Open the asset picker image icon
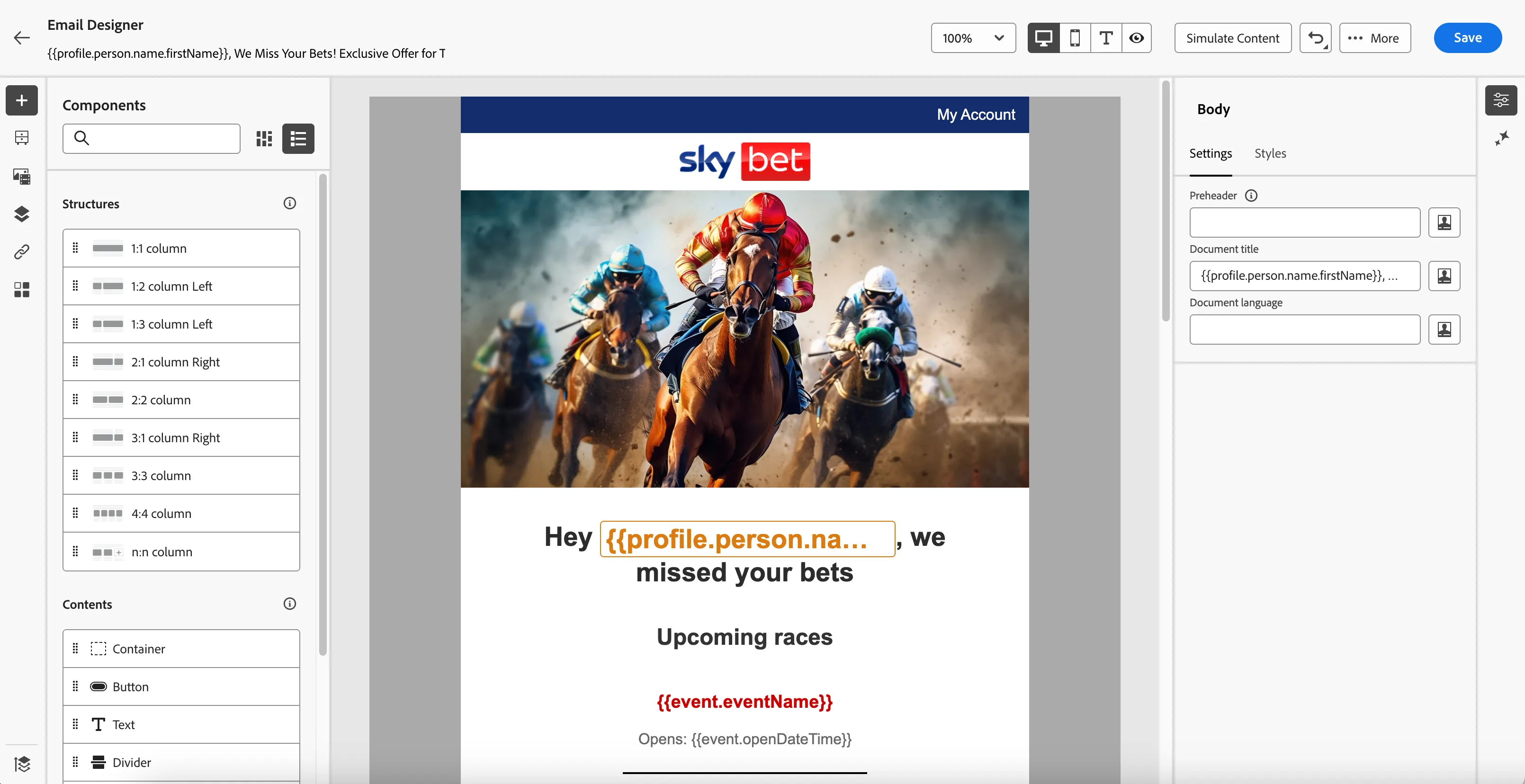1525x784 pixels. click(22, 176)
